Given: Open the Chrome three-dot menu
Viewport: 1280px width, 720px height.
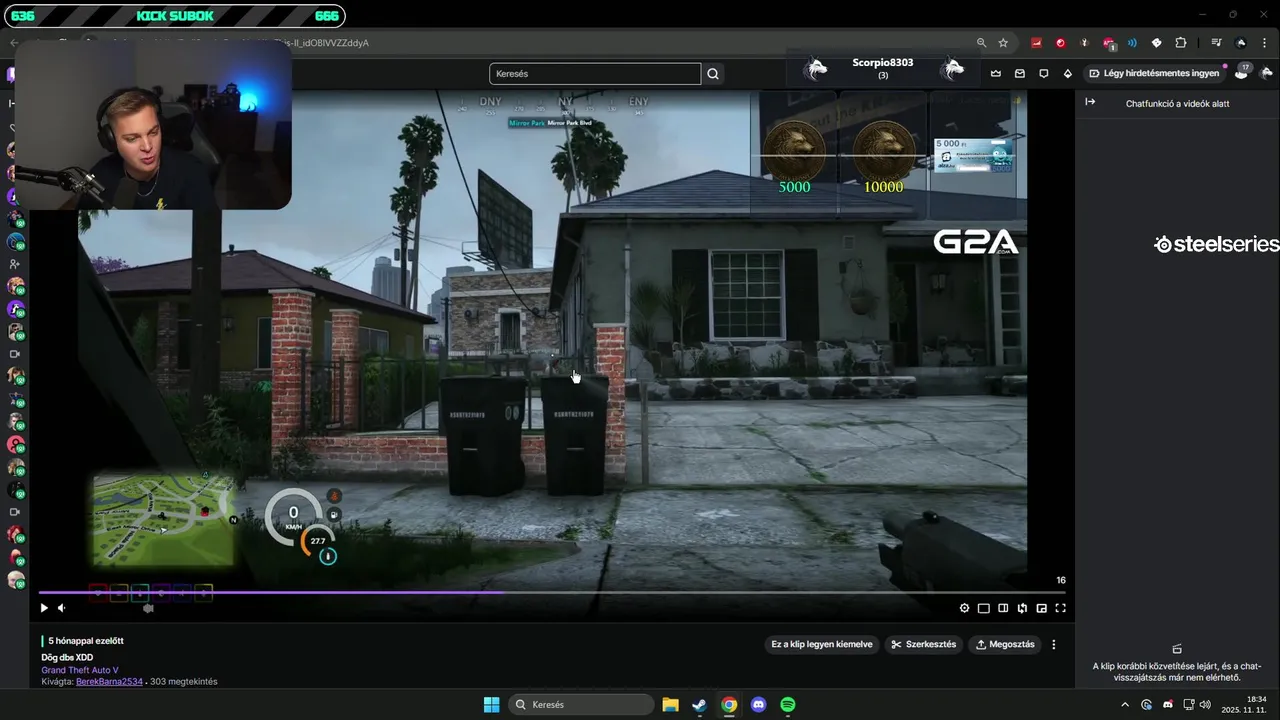Looking at the screenshot, I should click(1266, 43).
